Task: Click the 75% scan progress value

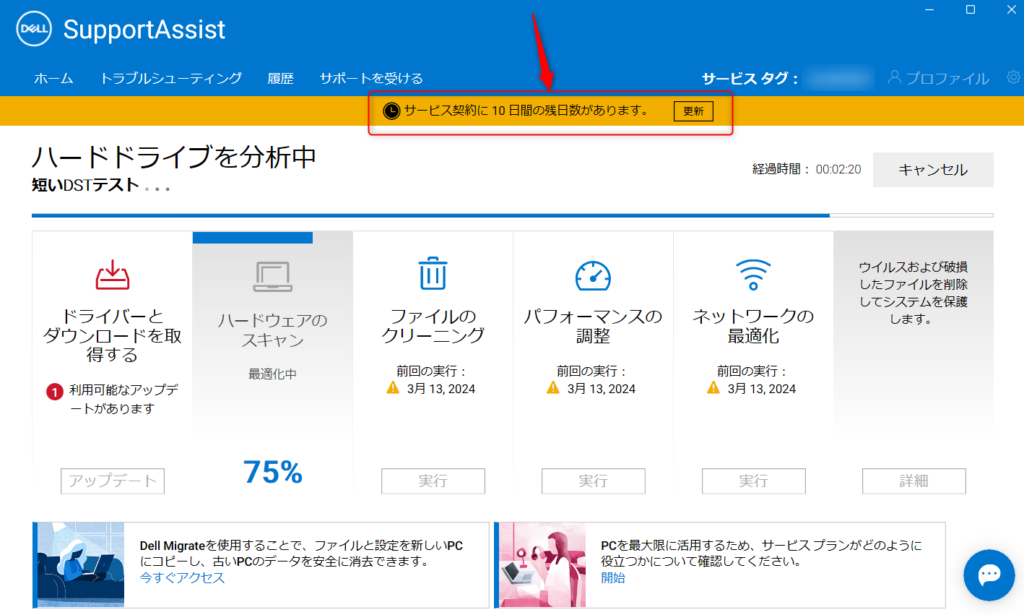Action: point(273,472)
